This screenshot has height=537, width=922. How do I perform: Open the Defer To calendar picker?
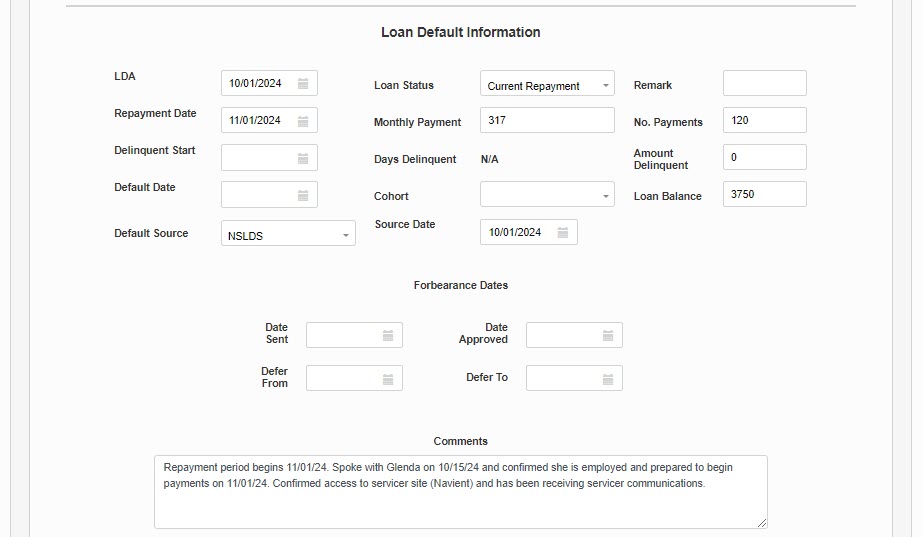(608, 379)
